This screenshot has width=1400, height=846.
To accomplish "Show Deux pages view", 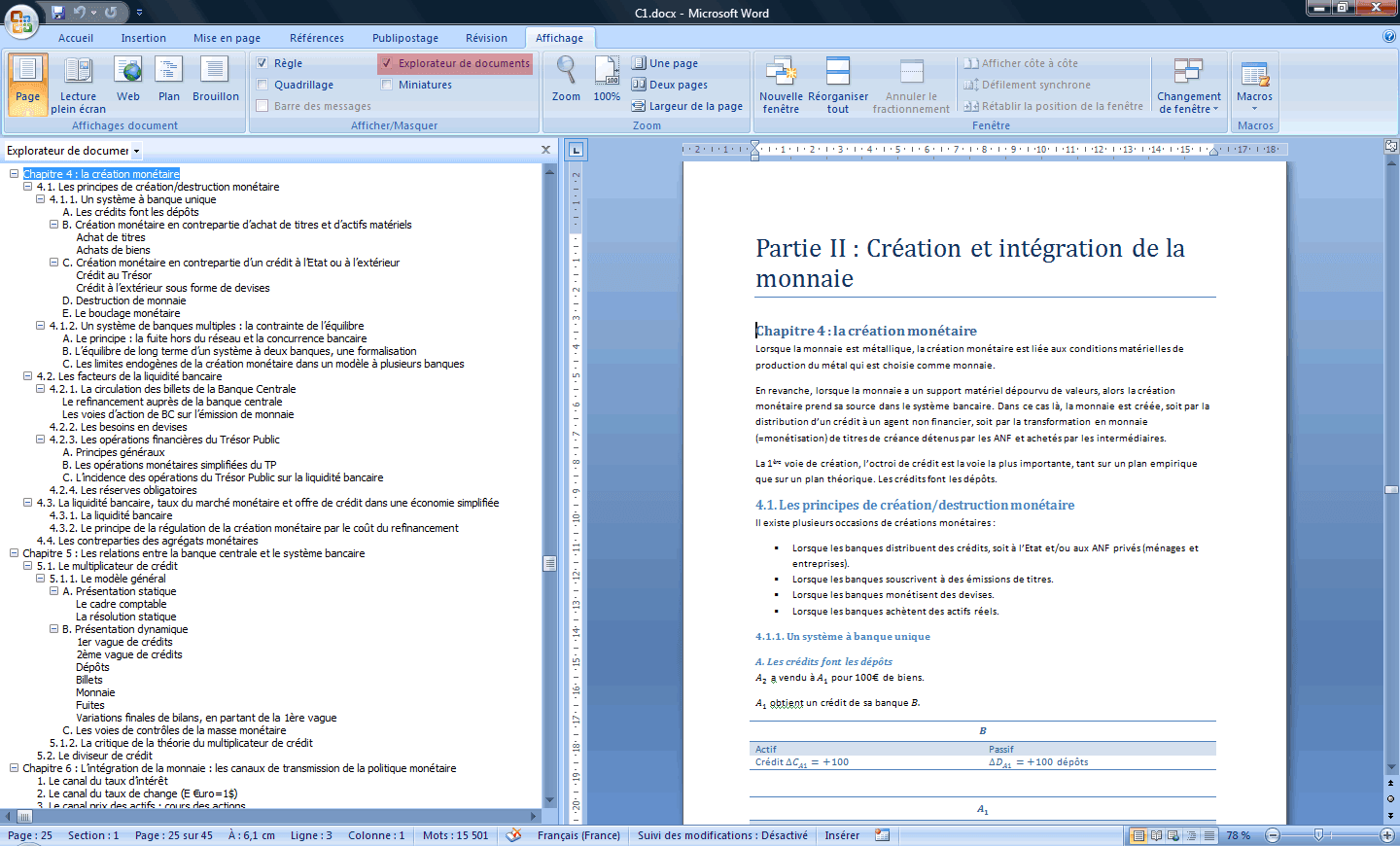I will click(670, 85).
